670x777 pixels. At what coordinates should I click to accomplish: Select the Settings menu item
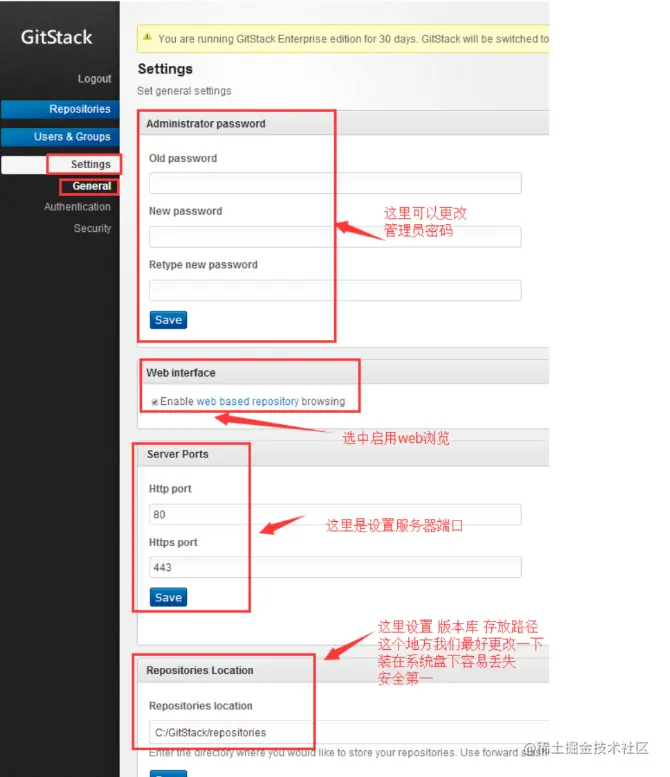pyautogui.click(x=60, y=165)
